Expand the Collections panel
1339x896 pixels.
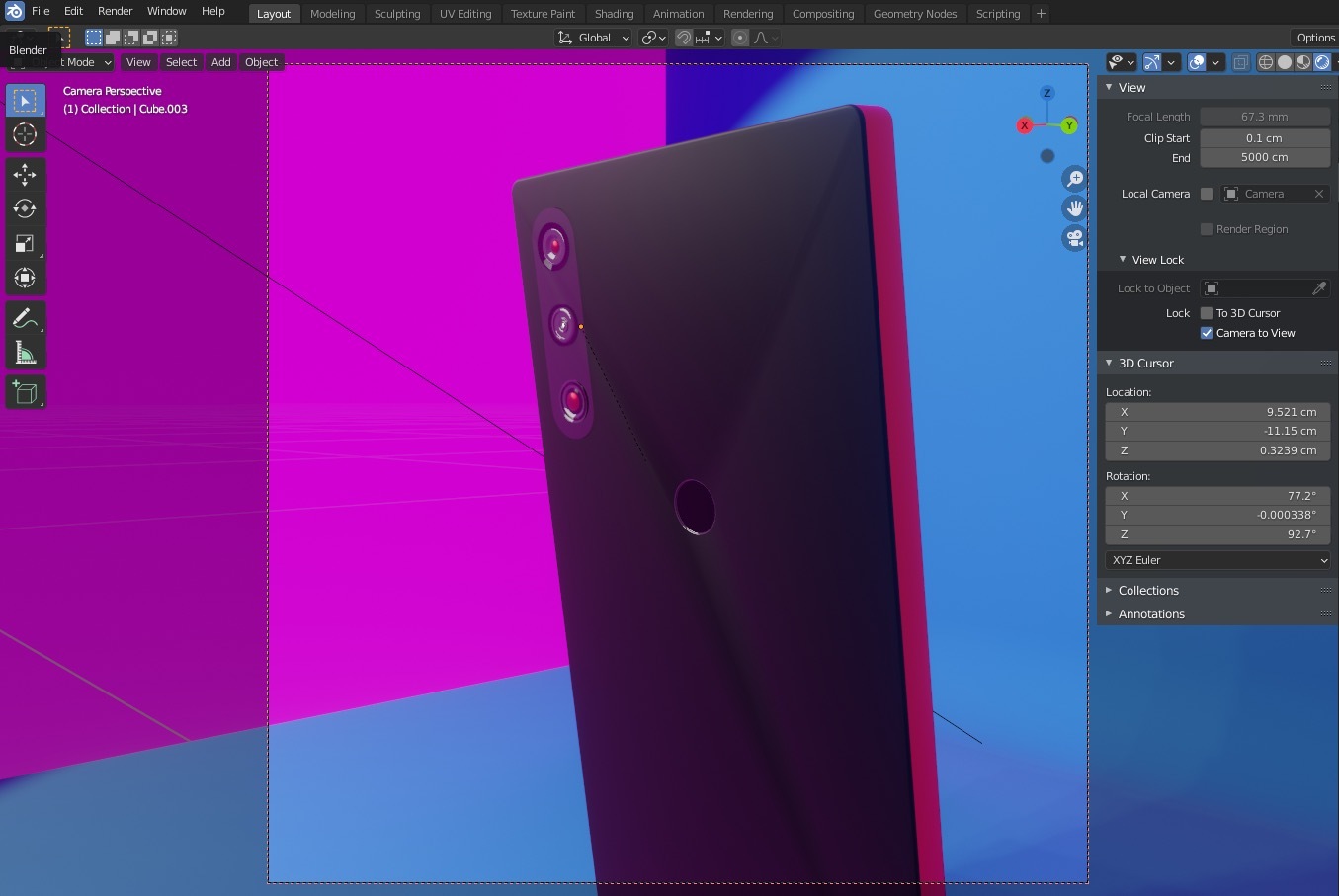[x=1109, y=591]
